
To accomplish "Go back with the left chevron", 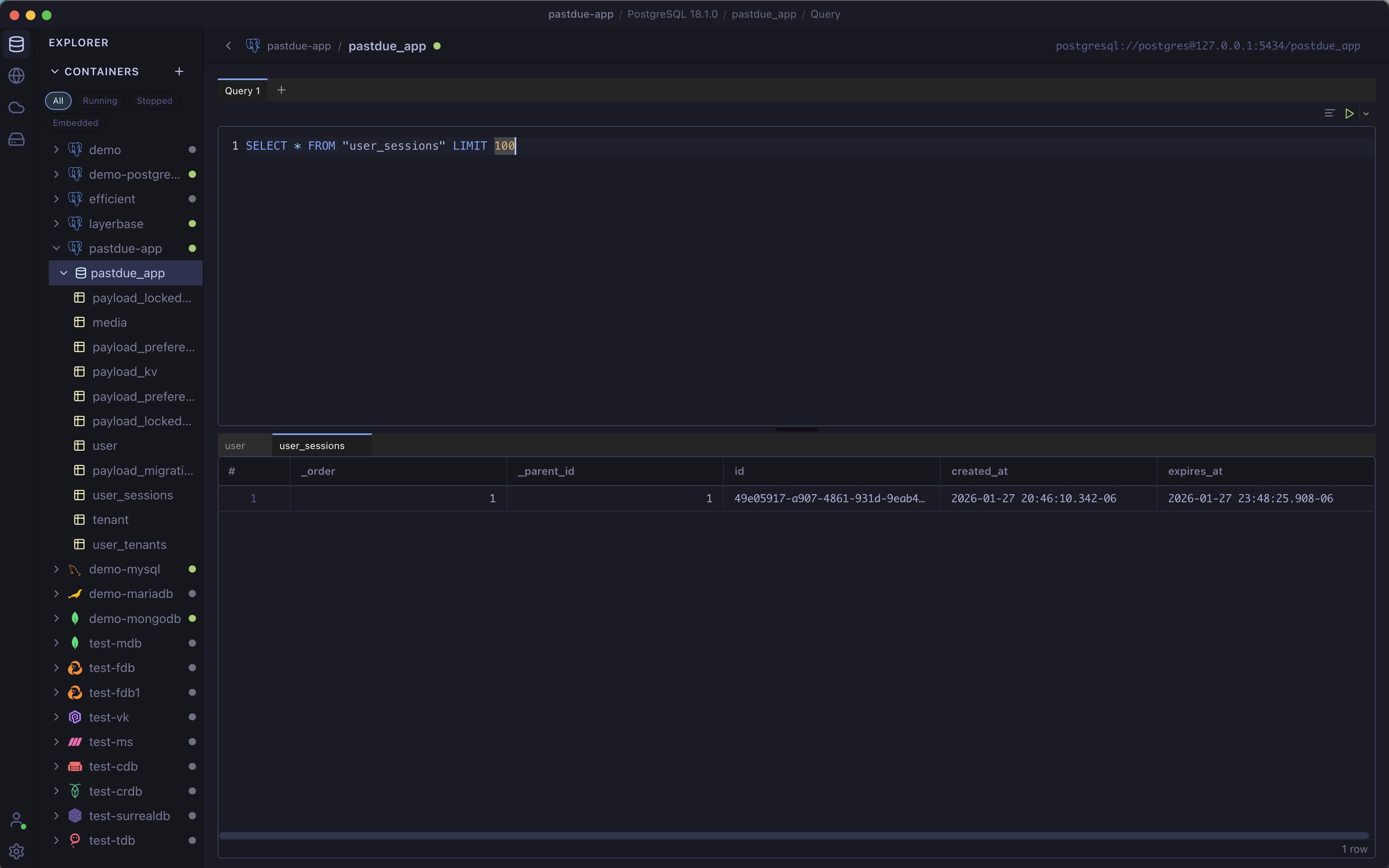I will (x=228, y=46).
